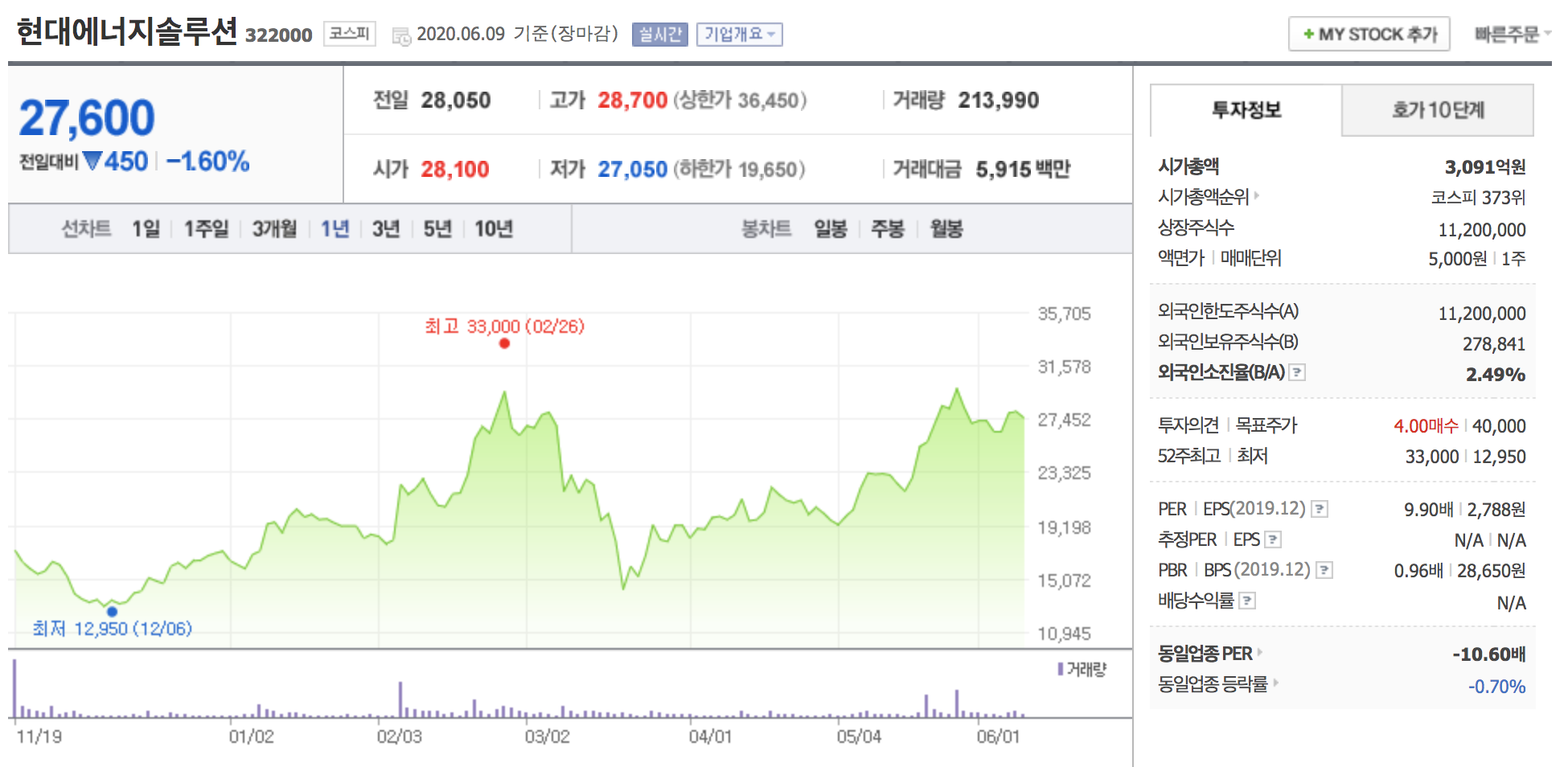
Task: Click the 전일 price 28,050
Action: pos(456,100)
